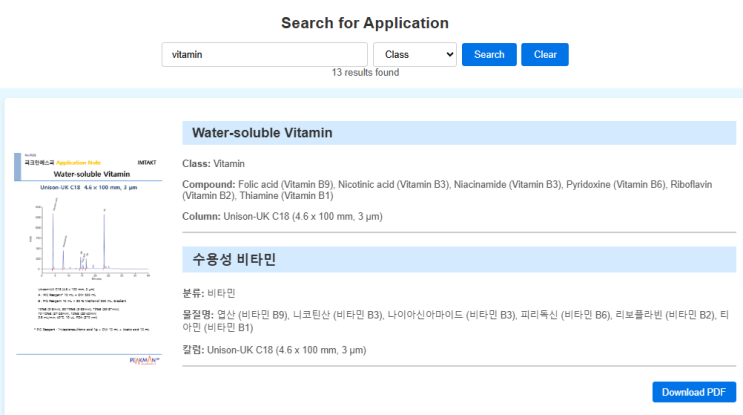The image size is (743, 415).
Task: Click the blue Search button
Action: tap(489, 54)
